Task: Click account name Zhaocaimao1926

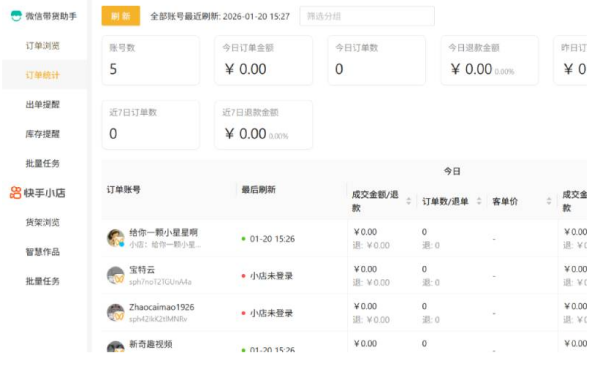Action: (x=161, y=307)
